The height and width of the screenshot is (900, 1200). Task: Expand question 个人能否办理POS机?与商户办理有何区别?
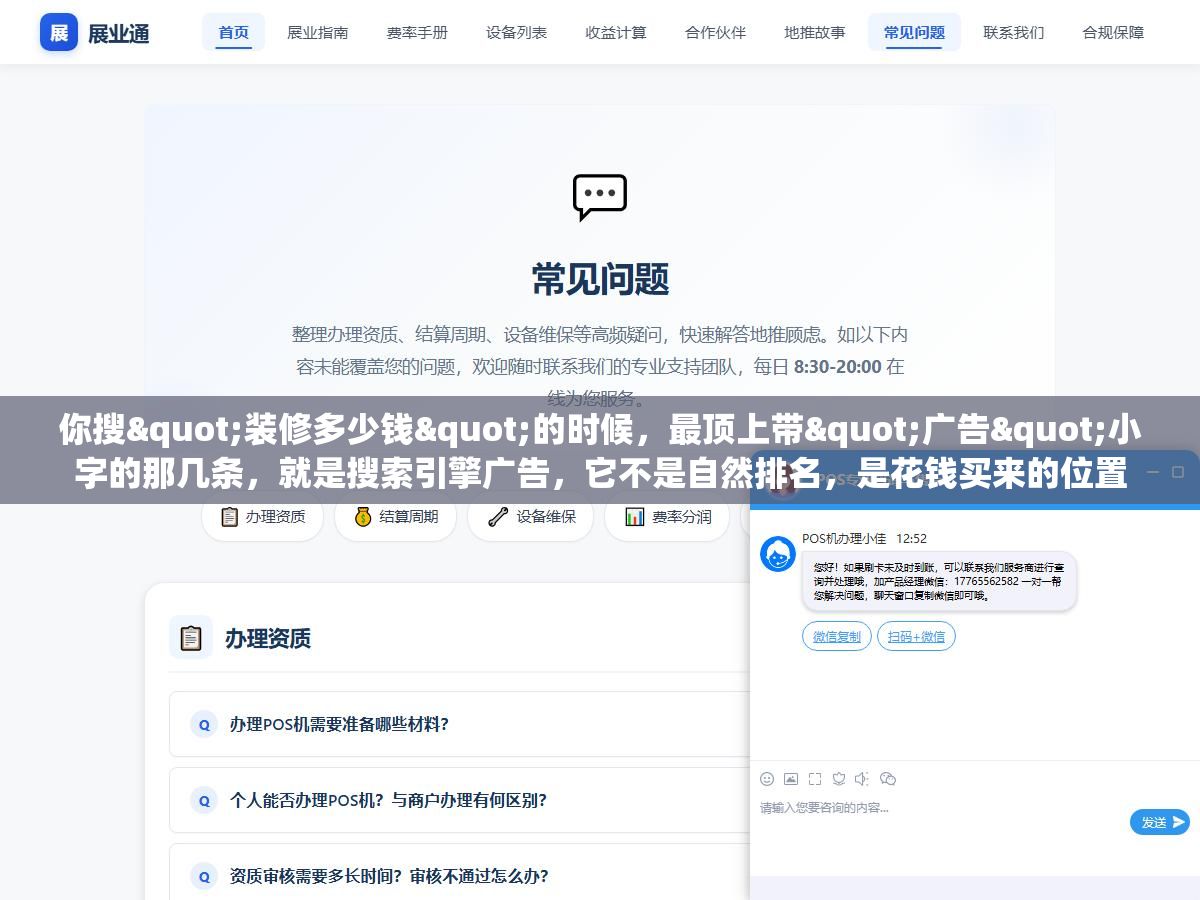[x=460, y=800]
